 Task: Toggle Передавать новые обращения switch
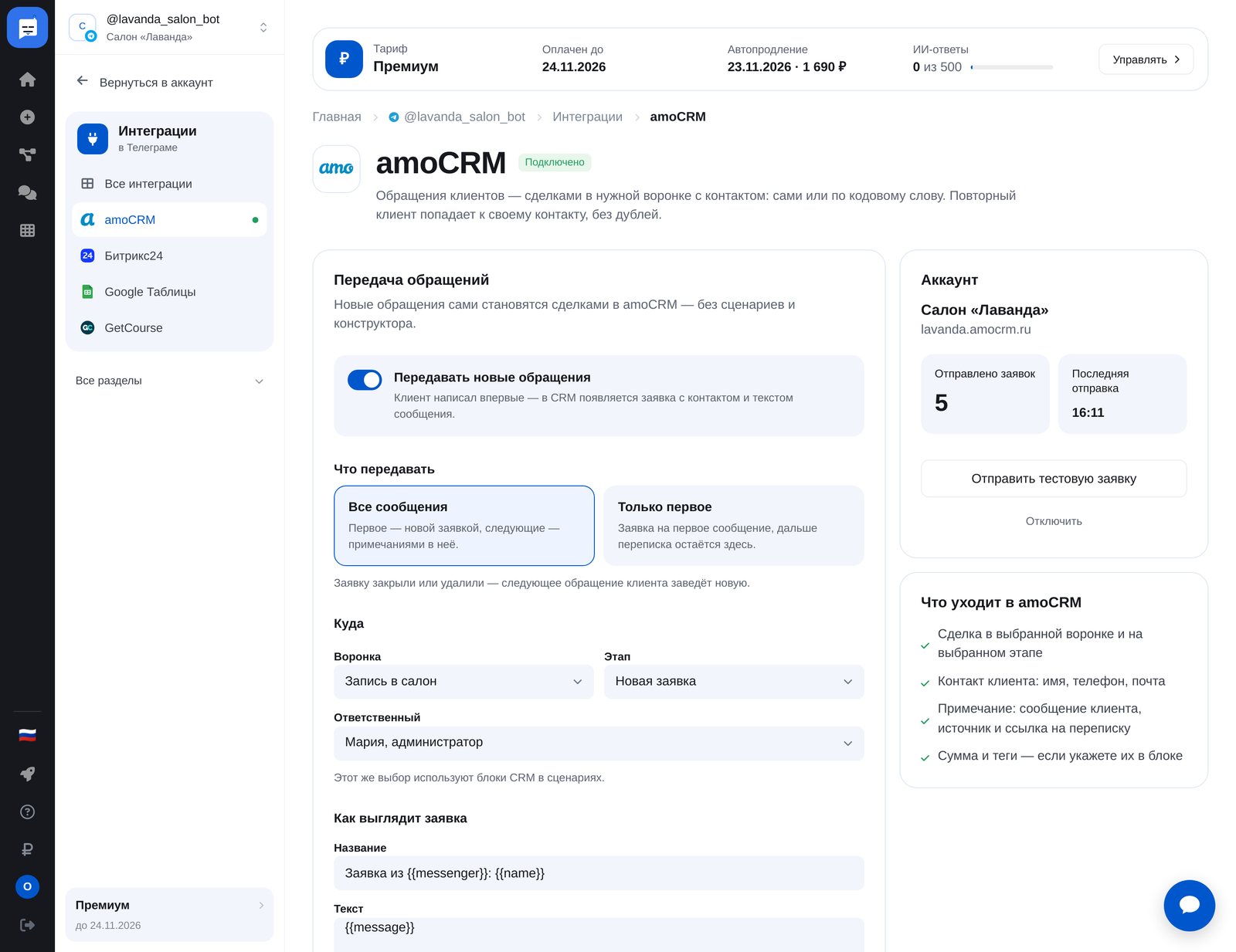[365, 379]
